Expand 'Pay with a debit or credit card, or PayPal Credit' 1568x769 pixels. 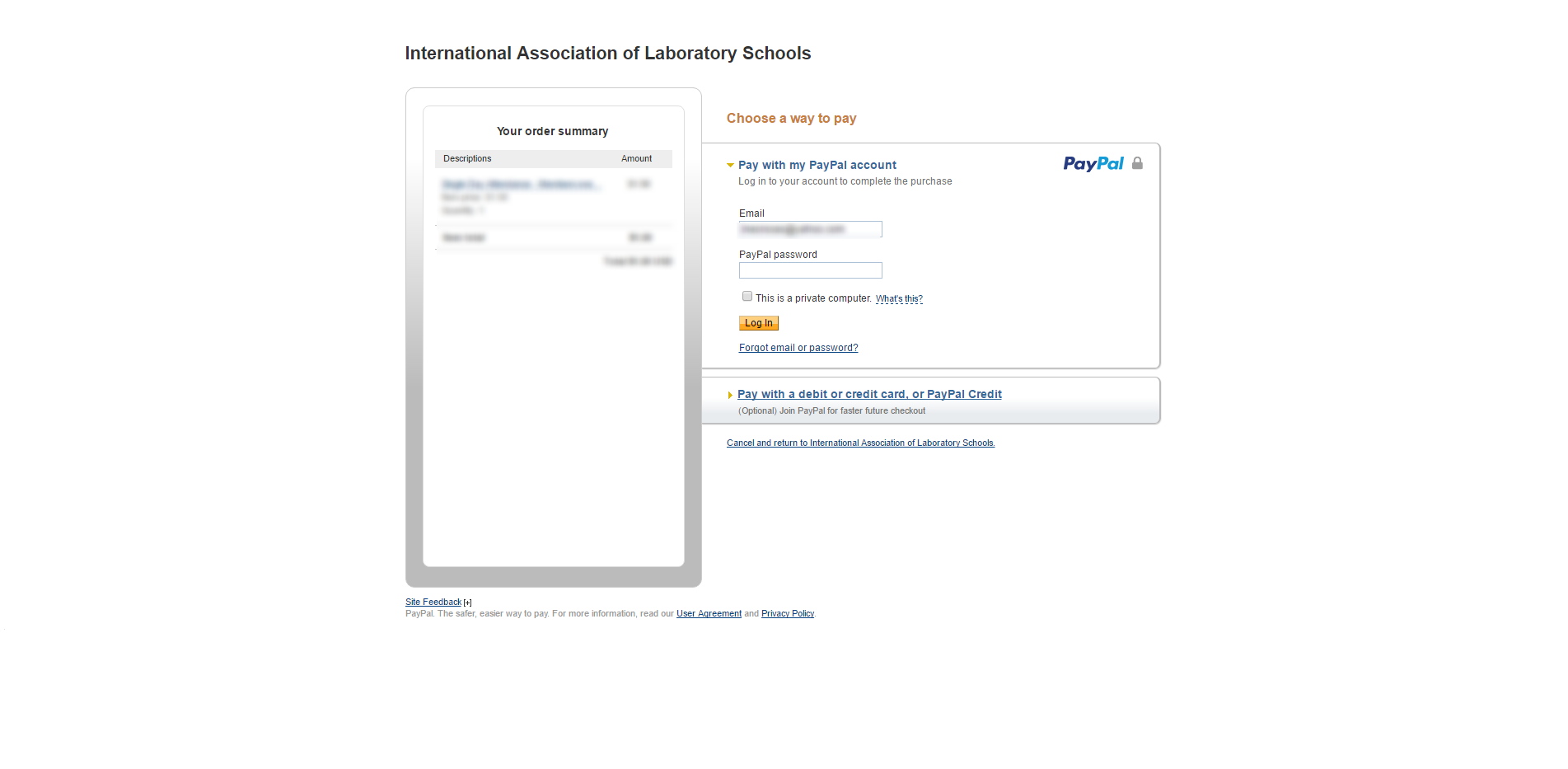tap(869, 394)
